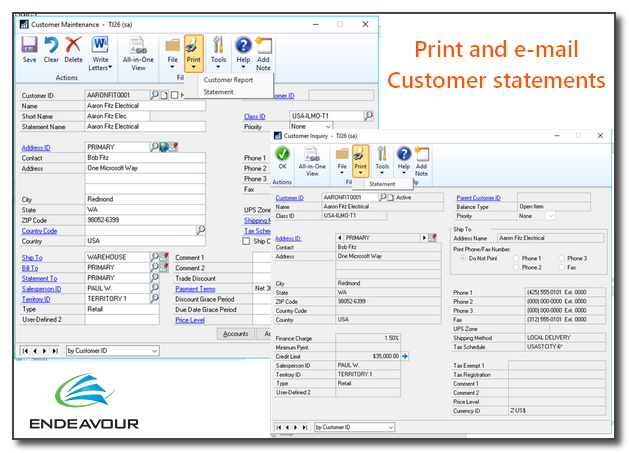This screenshot has height=453, width=629.
Task: Click the Print icon in Customer Inquiry
Action: tap(360, 154)
